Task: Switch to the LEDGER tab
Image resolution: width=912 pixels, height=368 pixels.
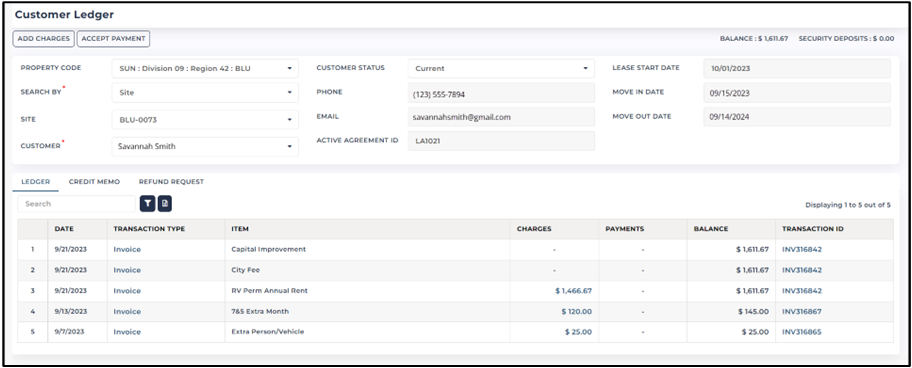Action: pyautogui.click(x=35, y=182)
